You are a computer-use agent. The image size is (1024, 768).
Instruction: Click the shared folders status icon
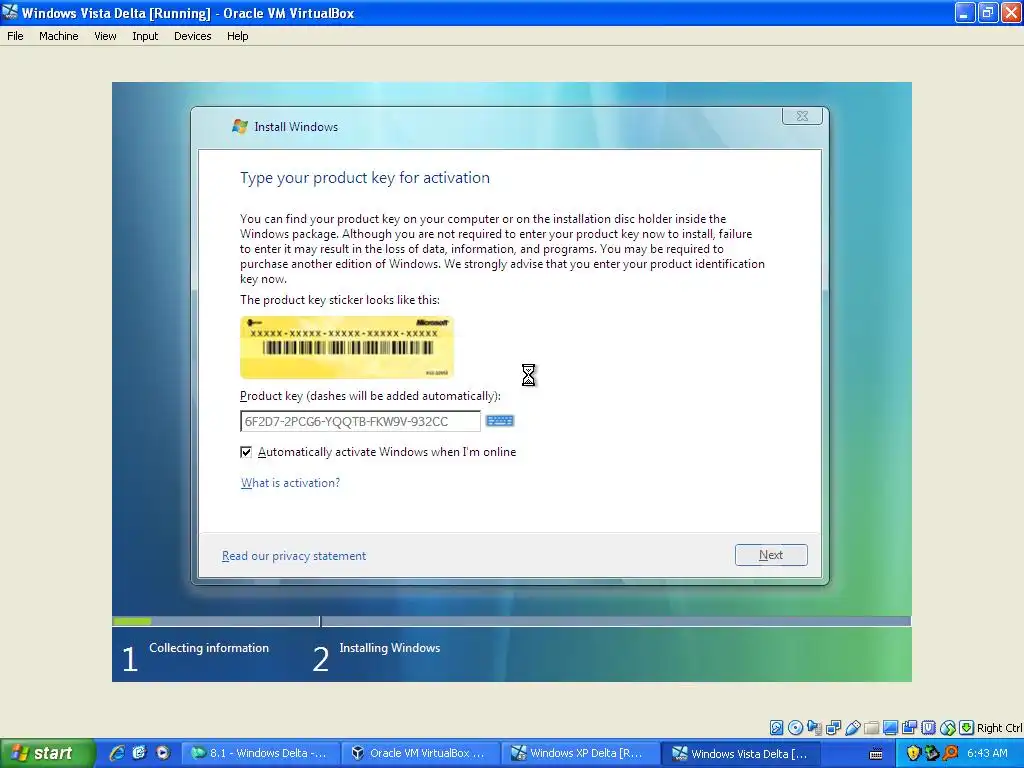871,728
